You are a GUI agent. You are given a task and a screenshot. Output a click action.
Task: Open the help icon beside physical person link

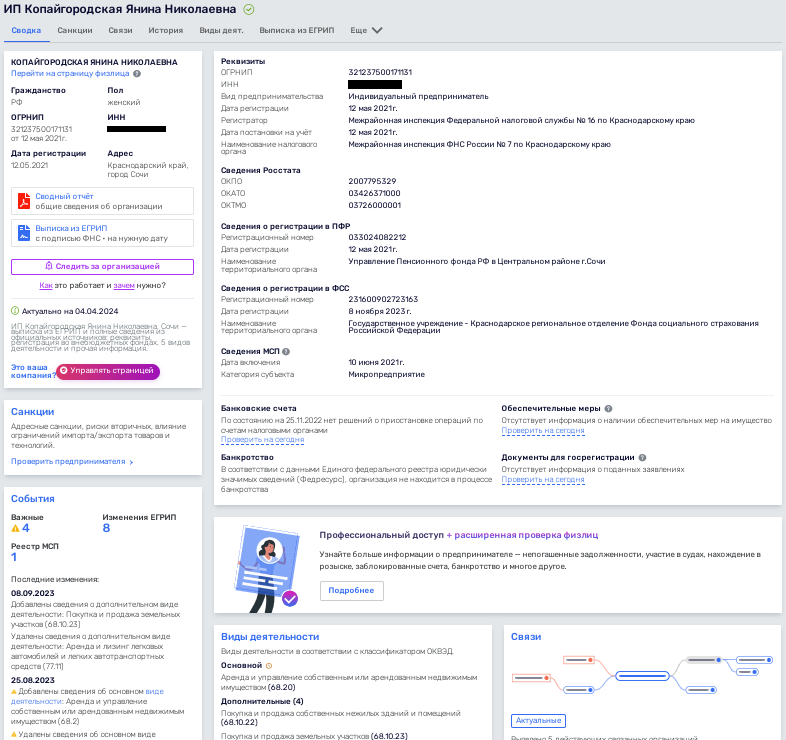(137, 74)
